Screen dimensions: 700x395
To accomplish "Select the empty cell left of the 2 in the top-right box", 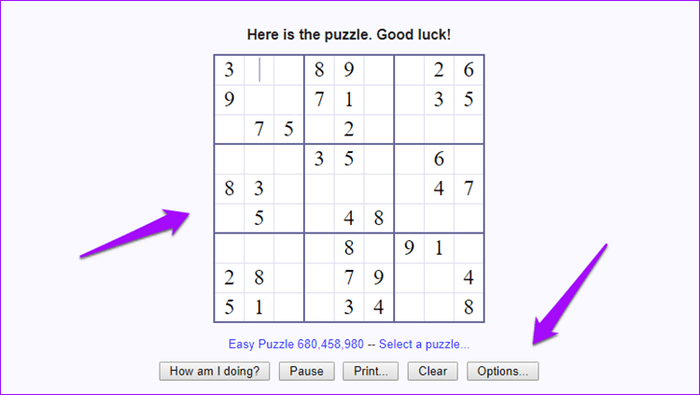I will (x=409, y=70).
